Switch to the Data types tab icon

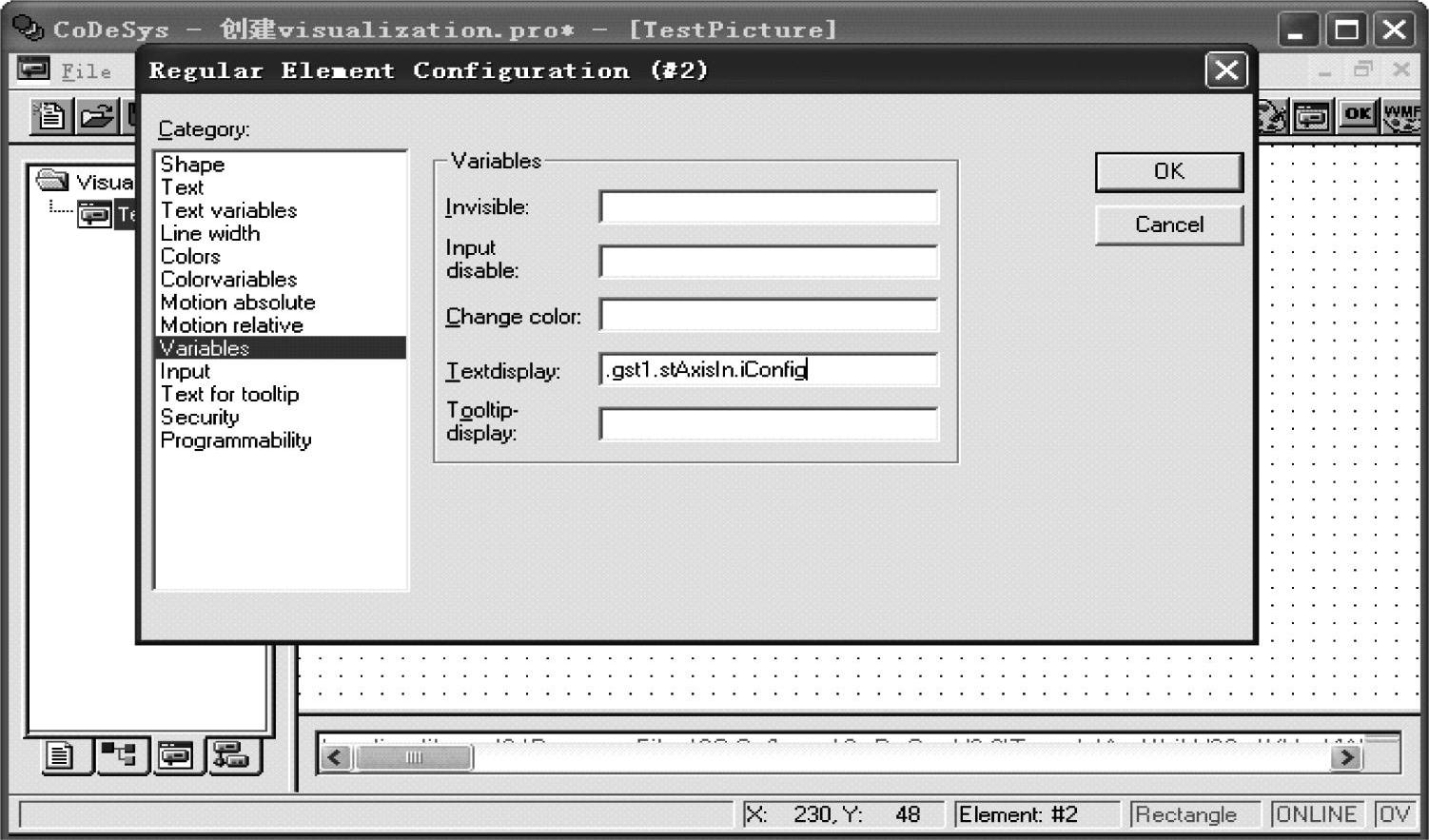point(119,756)
